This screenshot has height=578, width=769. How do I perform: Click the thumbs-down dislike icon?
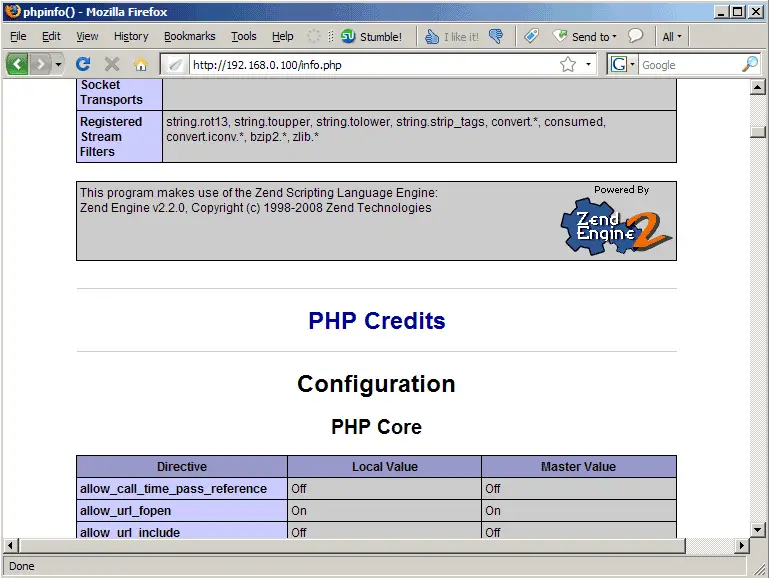coord(496,36)
